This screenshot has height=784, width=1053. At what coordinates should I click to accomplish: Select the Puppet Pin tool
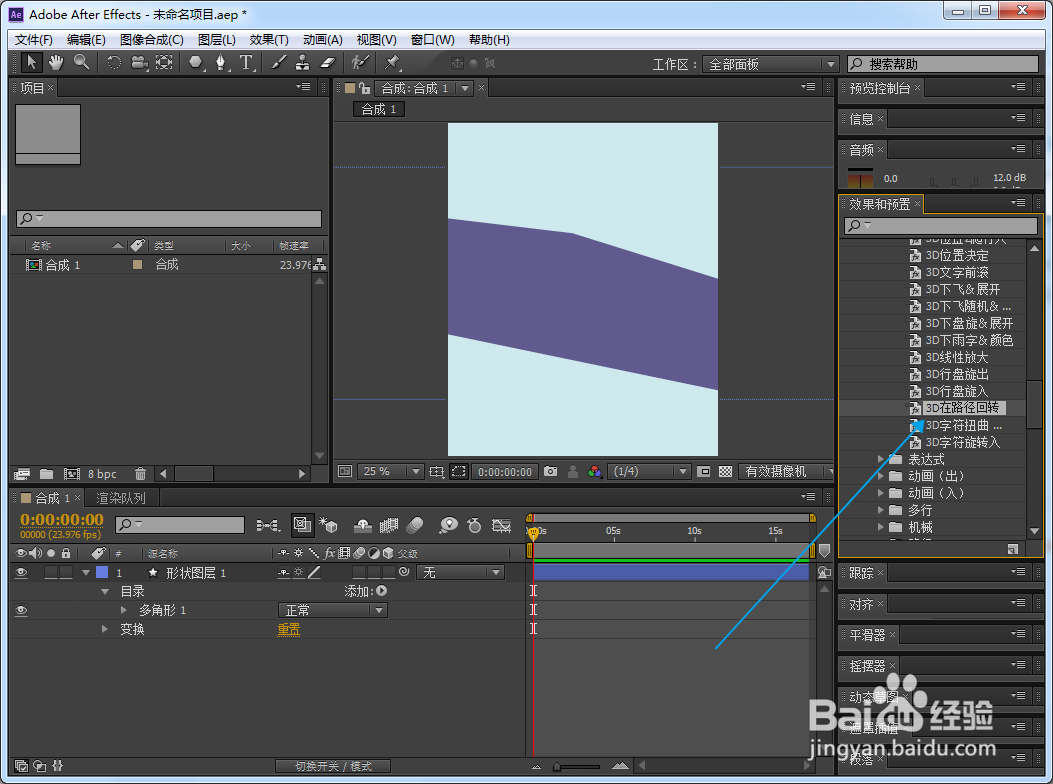click(x=392, y=63)
